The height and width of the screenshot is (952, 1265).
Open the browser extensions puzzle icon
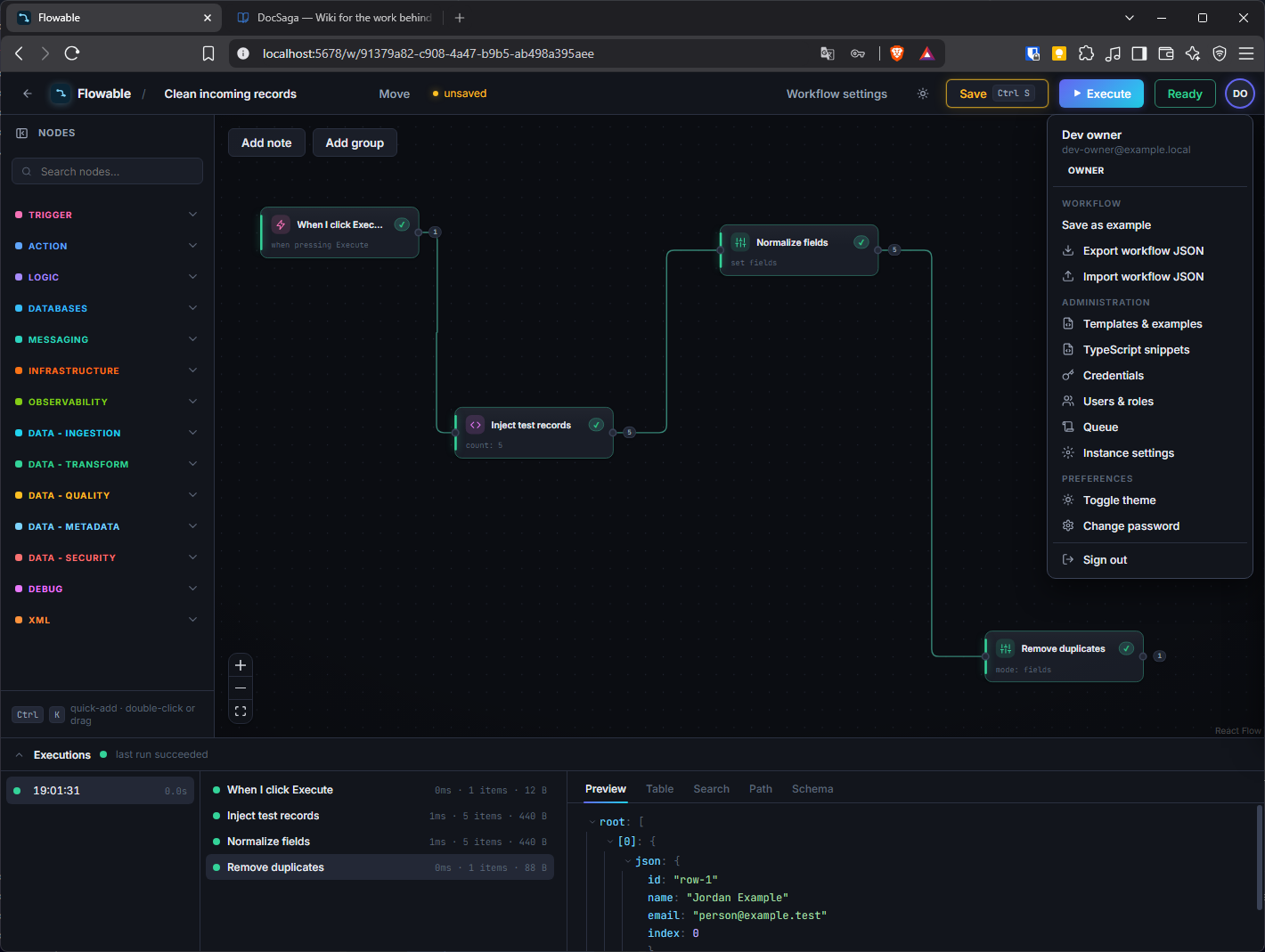1086,53
